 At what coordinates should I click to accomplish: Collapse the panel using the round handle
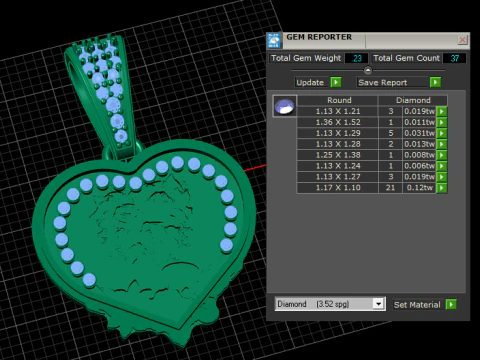coord(368,70)
